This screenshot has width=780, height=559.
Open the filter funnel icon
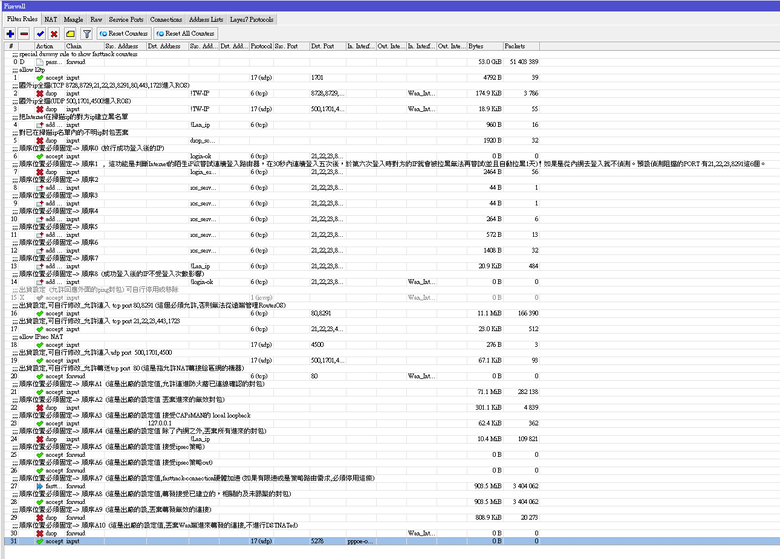[87, 34]
